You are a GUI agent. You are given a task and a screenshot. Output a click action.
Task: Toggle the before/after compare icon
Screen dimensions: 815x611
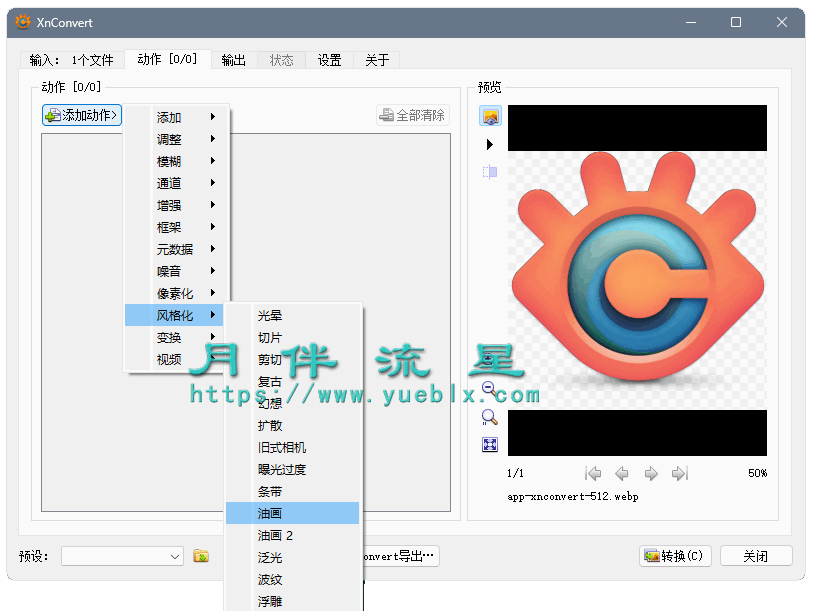[490, 171]
